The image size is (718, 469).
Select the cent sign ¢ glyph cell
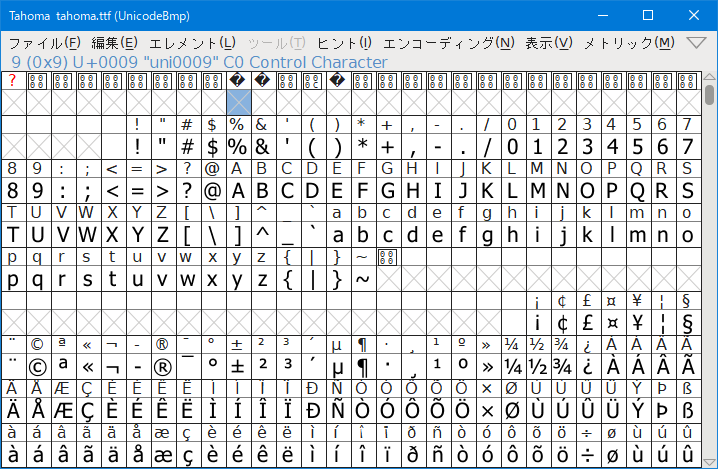tap(562, 323)
